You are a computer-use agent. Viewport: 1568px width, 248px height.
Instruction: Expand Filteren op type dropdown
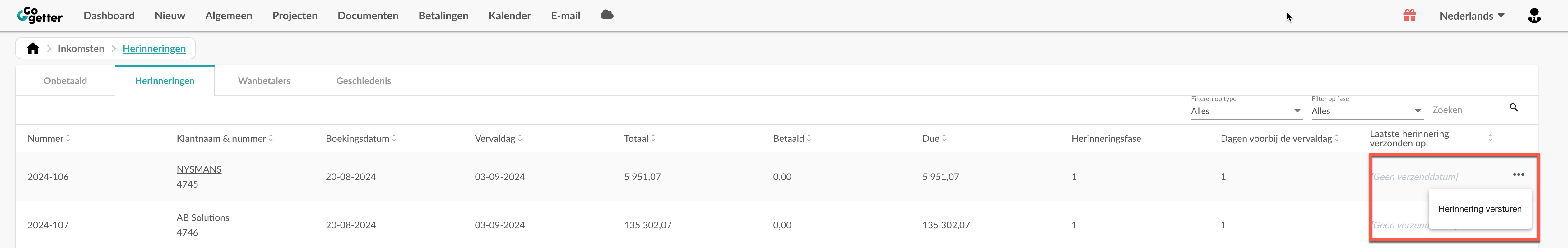click(x=1246, y=111)
